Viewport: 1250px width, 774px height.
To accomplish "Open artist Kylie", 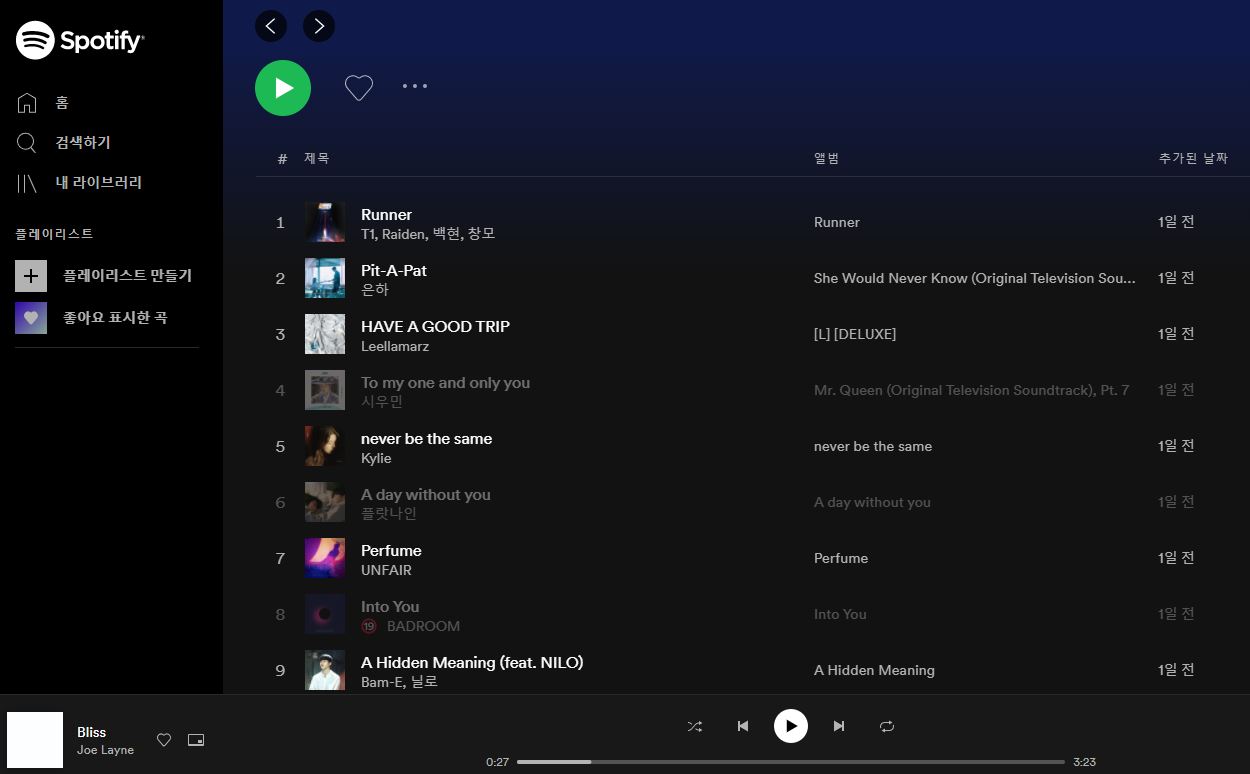I will coord(376,458).
